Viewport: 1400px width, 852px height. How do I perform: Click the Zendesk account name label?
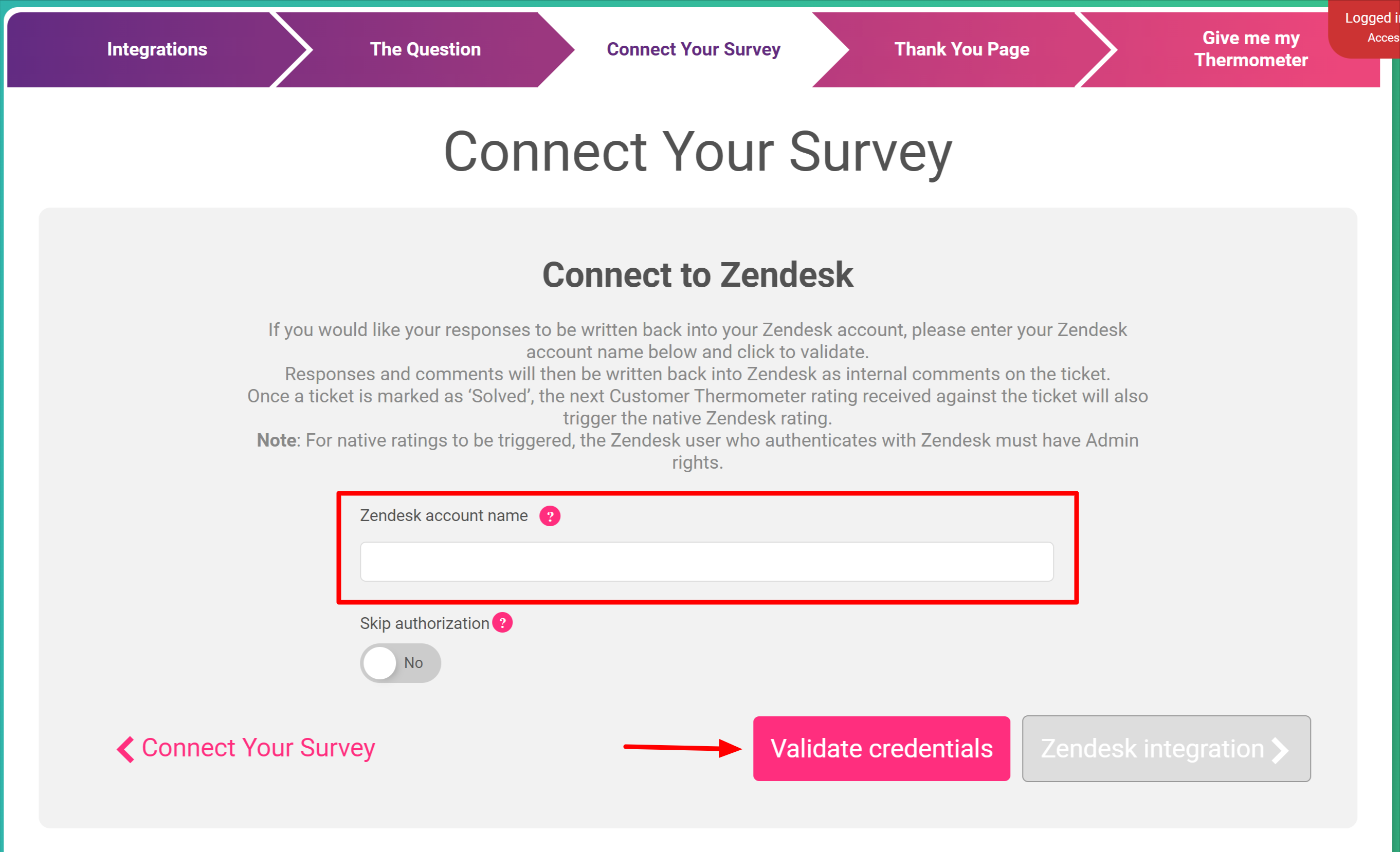(x=444, y=515)
